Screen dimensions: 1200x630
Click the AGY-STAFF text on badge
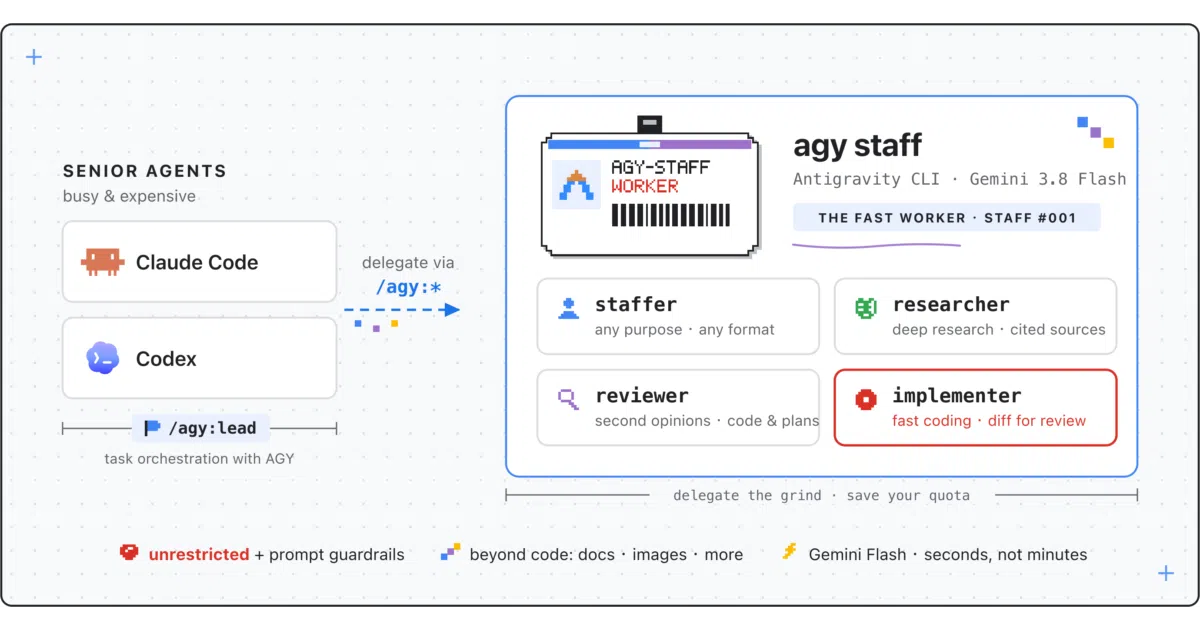click(x=660, y=167)
